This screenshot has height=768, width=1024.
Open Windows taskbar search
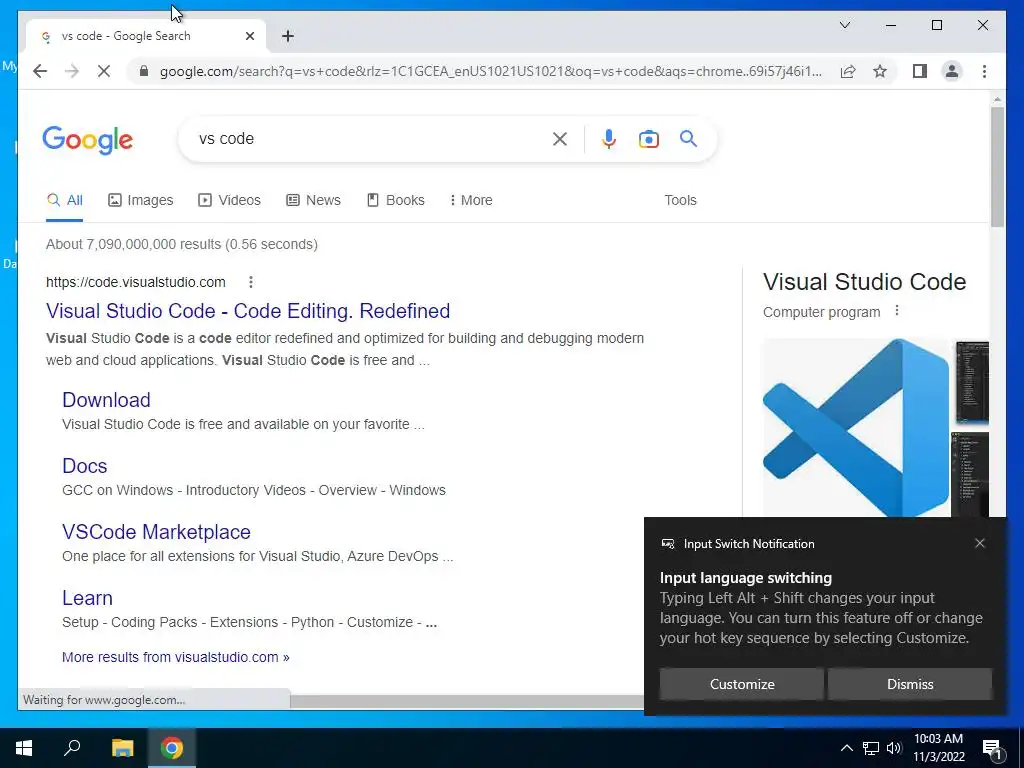coord(72,748)
